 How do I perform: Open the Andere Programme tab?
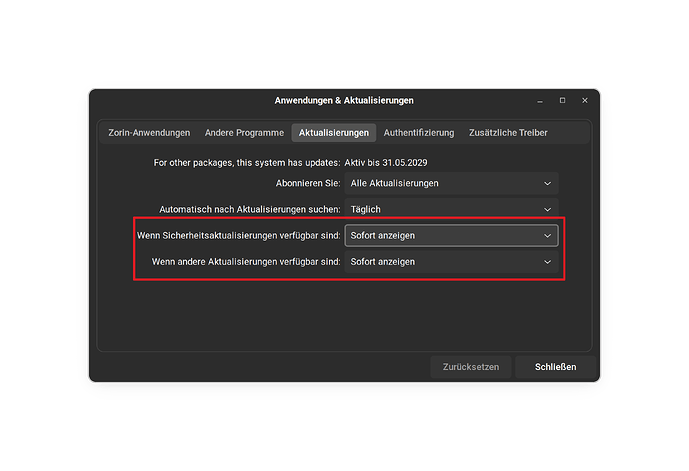point(244,133)
